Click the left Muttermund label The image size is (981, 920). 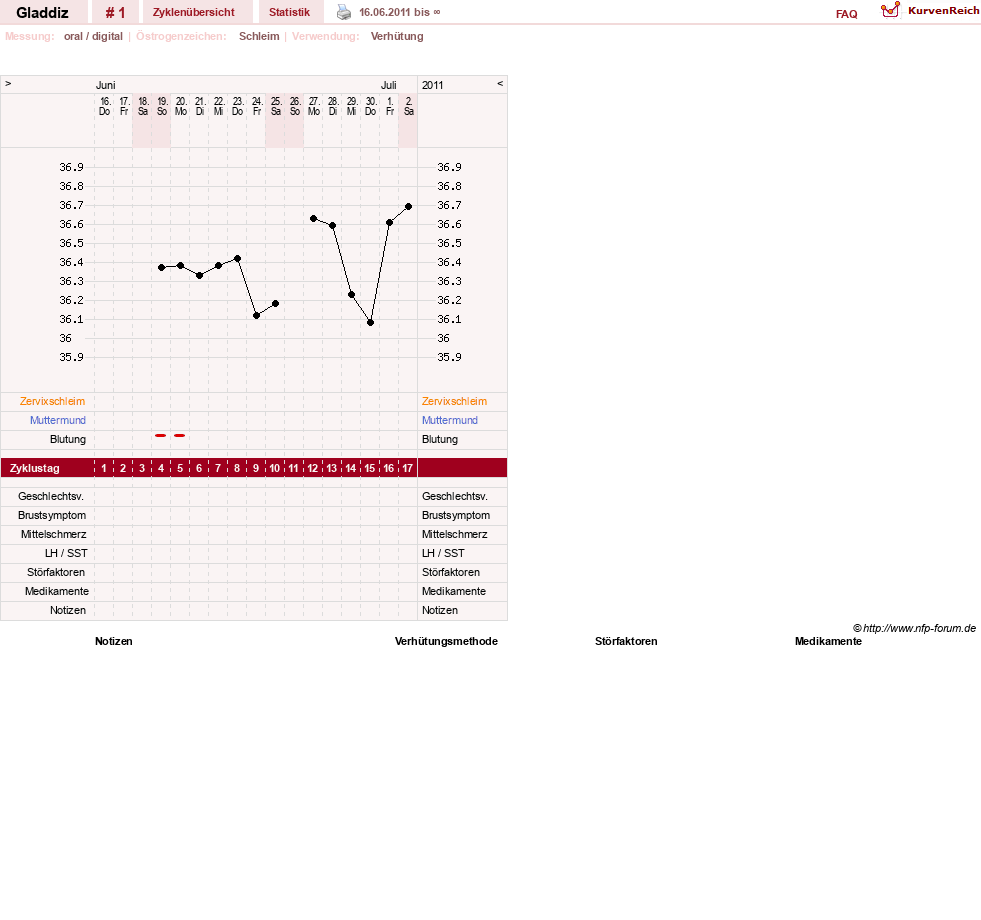point(58,420)
